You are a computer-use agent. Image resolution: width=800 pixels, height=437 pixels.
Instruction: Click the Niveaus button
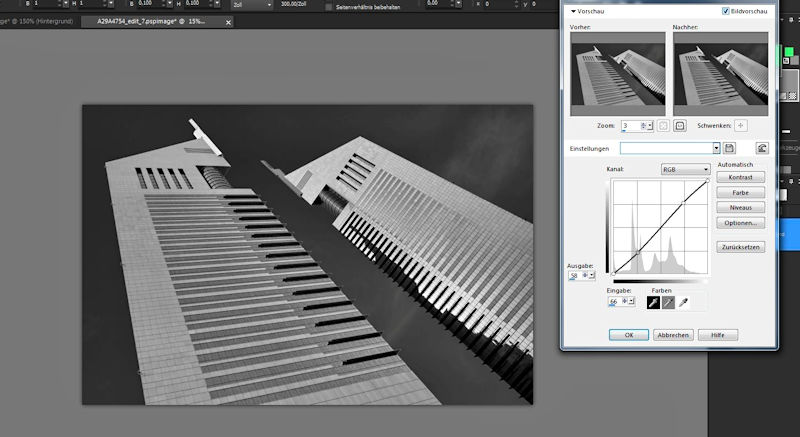[x=740, y=208]
